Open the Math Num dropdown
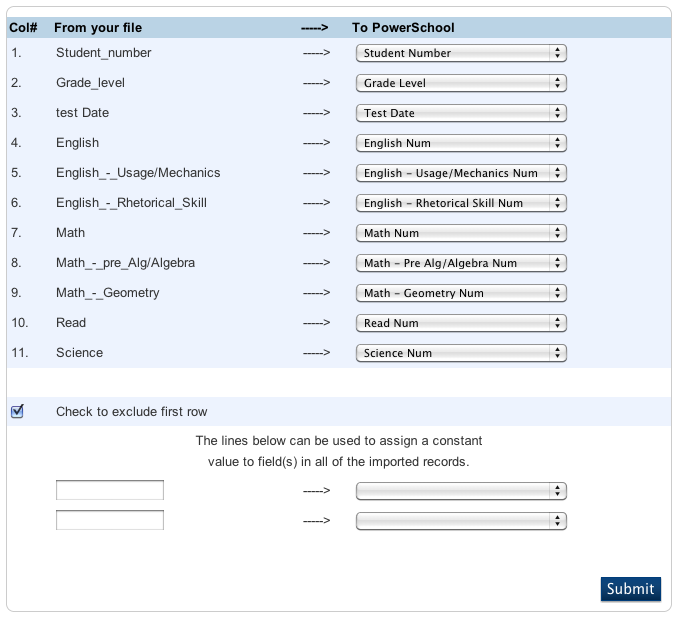This screenshot has height=620, width=685. [461, 233]
